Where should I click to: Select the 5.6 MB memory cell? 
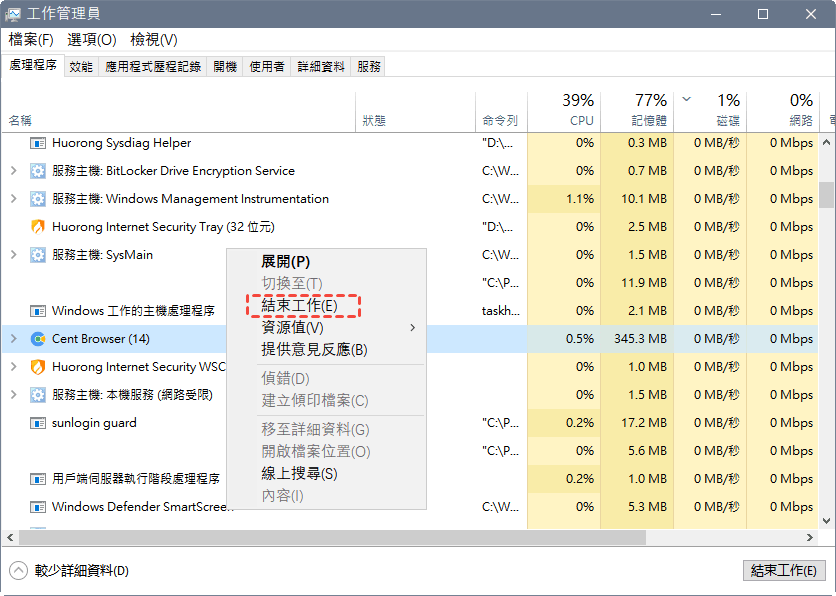click(x=637, y=451)
